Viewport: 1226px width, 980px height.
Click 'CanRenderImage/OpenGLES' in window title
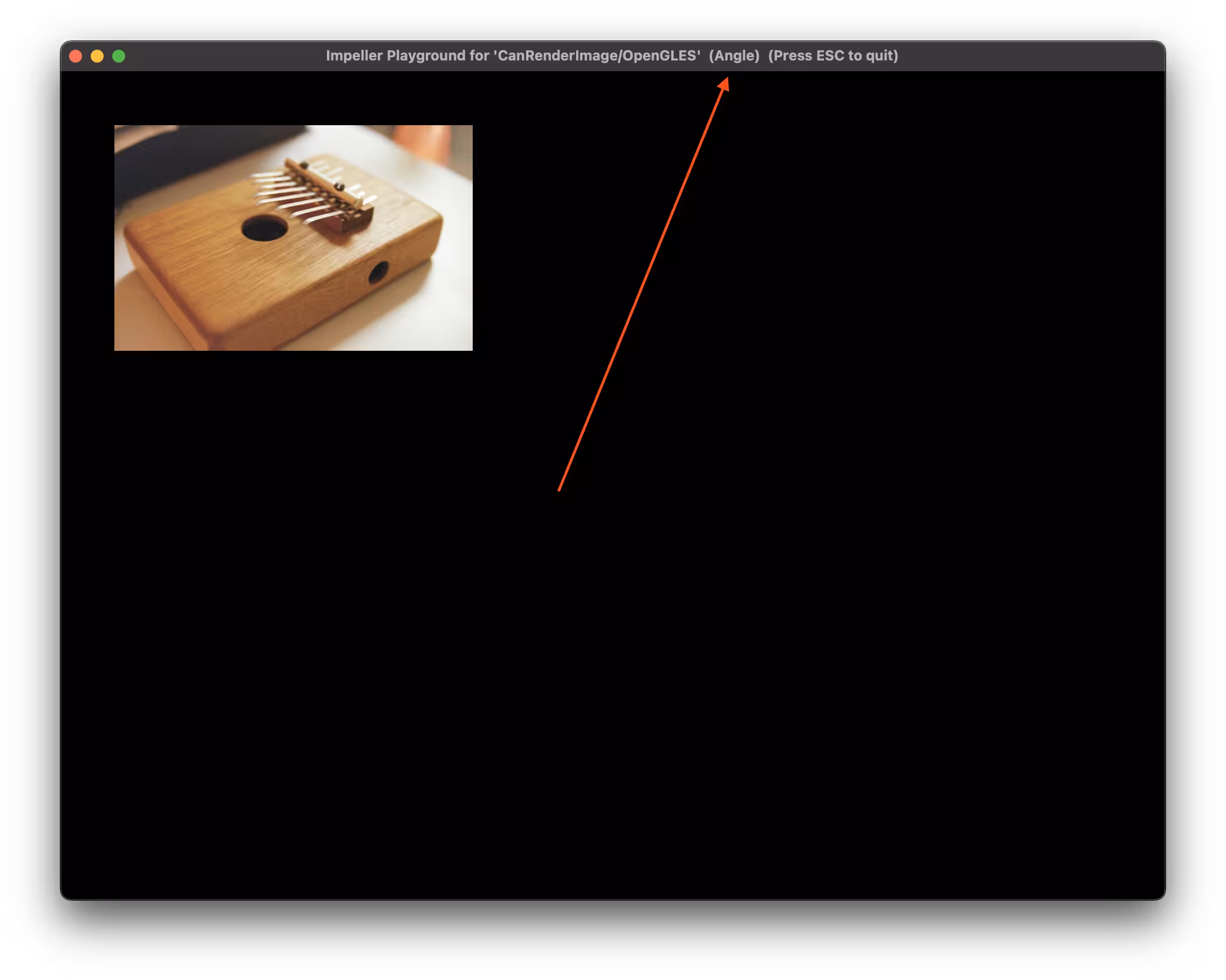[597, 56]
